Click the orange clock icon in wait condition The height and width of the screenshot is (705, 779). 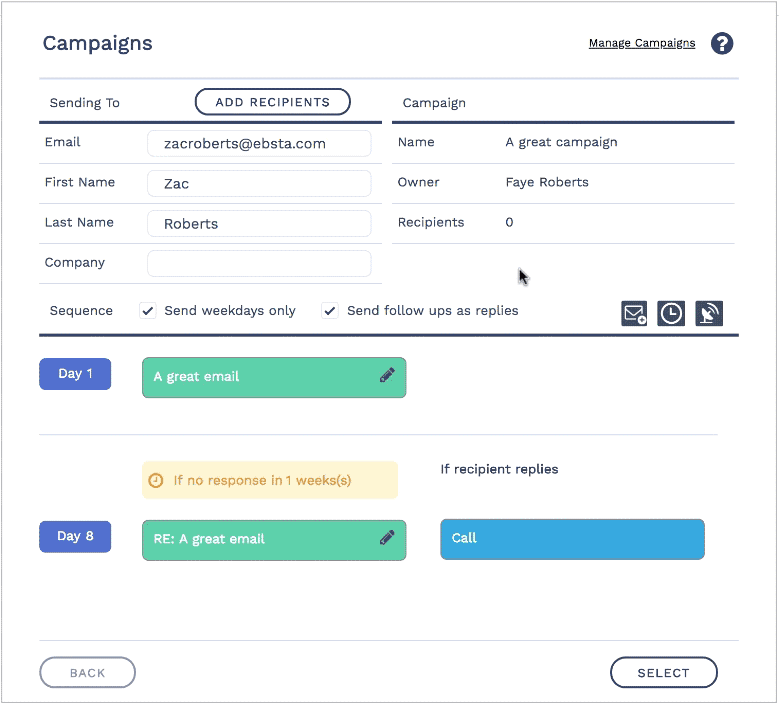pyautogui.click(x=156, y=480)
